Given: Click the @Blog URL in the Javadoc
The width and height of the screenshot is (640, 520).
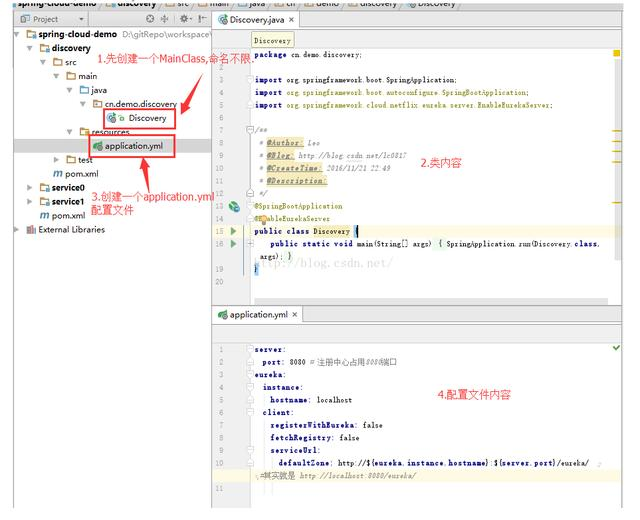Looking at the screenshot, I should pos(352,156).
